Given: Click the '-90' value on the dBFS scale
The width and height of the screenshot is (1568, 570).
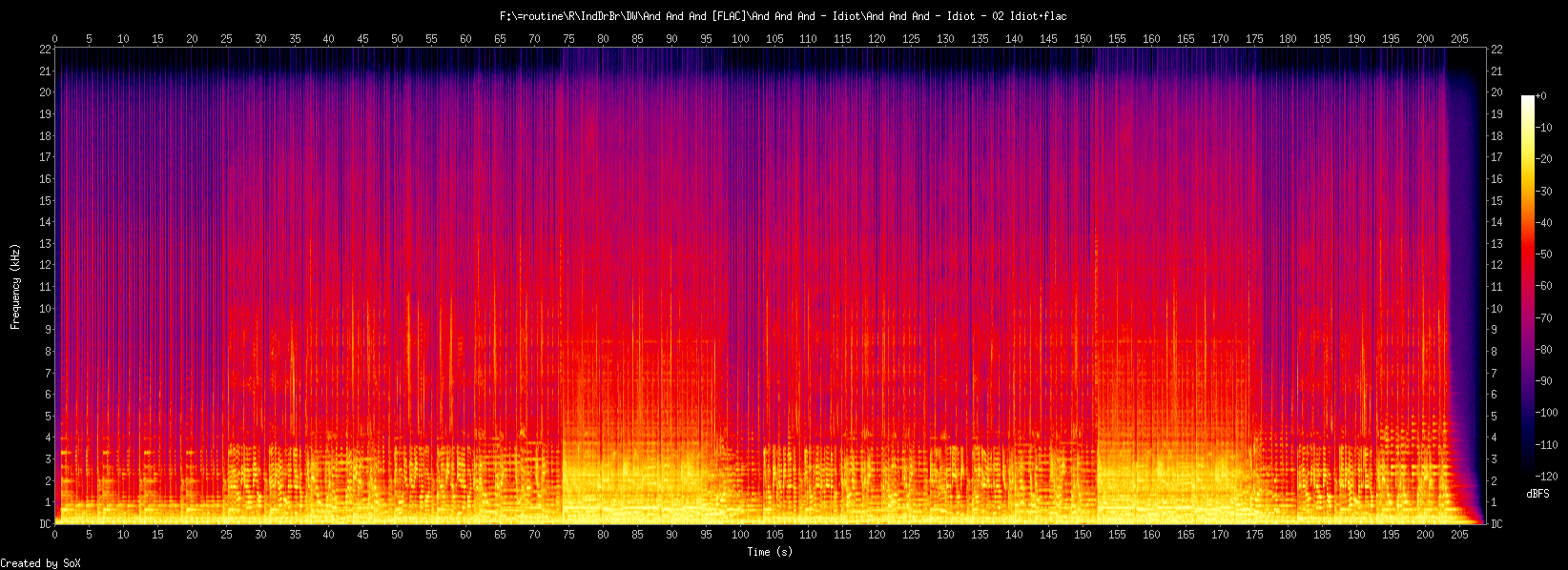Looking at the screenshot, I should [1544, 381].
